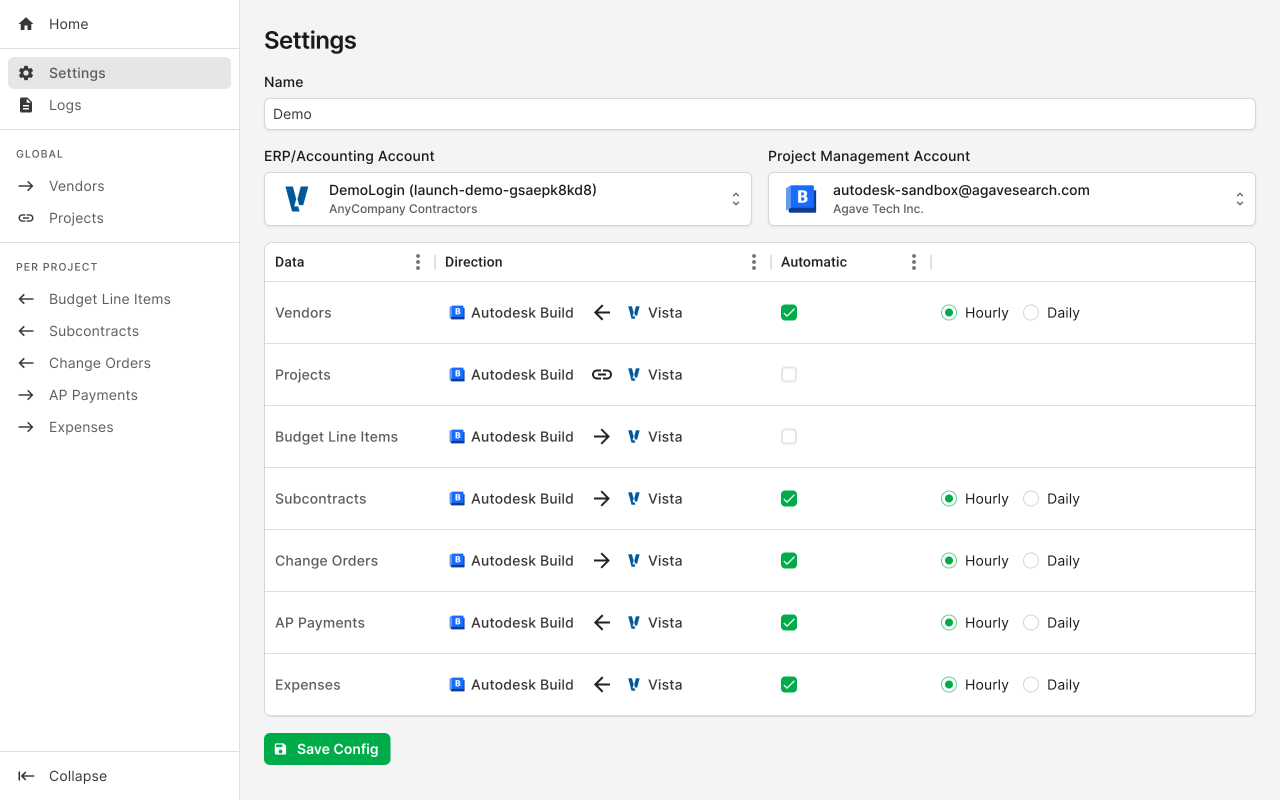Click the Home house icon in sidebar
The width and height of the screenshot is (1280, 800).
pos(26,24)
